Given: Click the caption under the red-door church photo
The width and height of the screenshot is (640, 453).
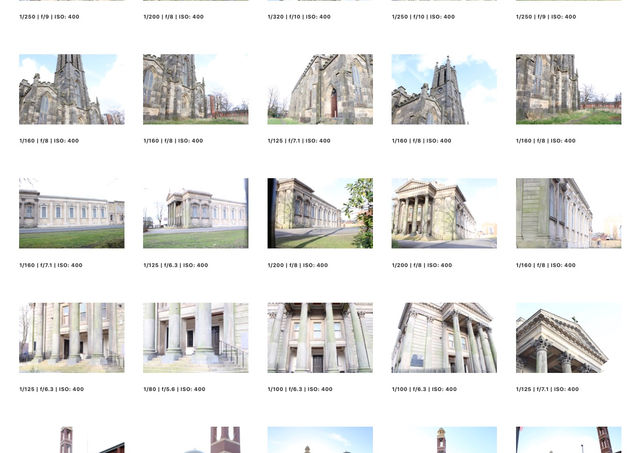Looking at the screenshot, I should pos(299,141).
